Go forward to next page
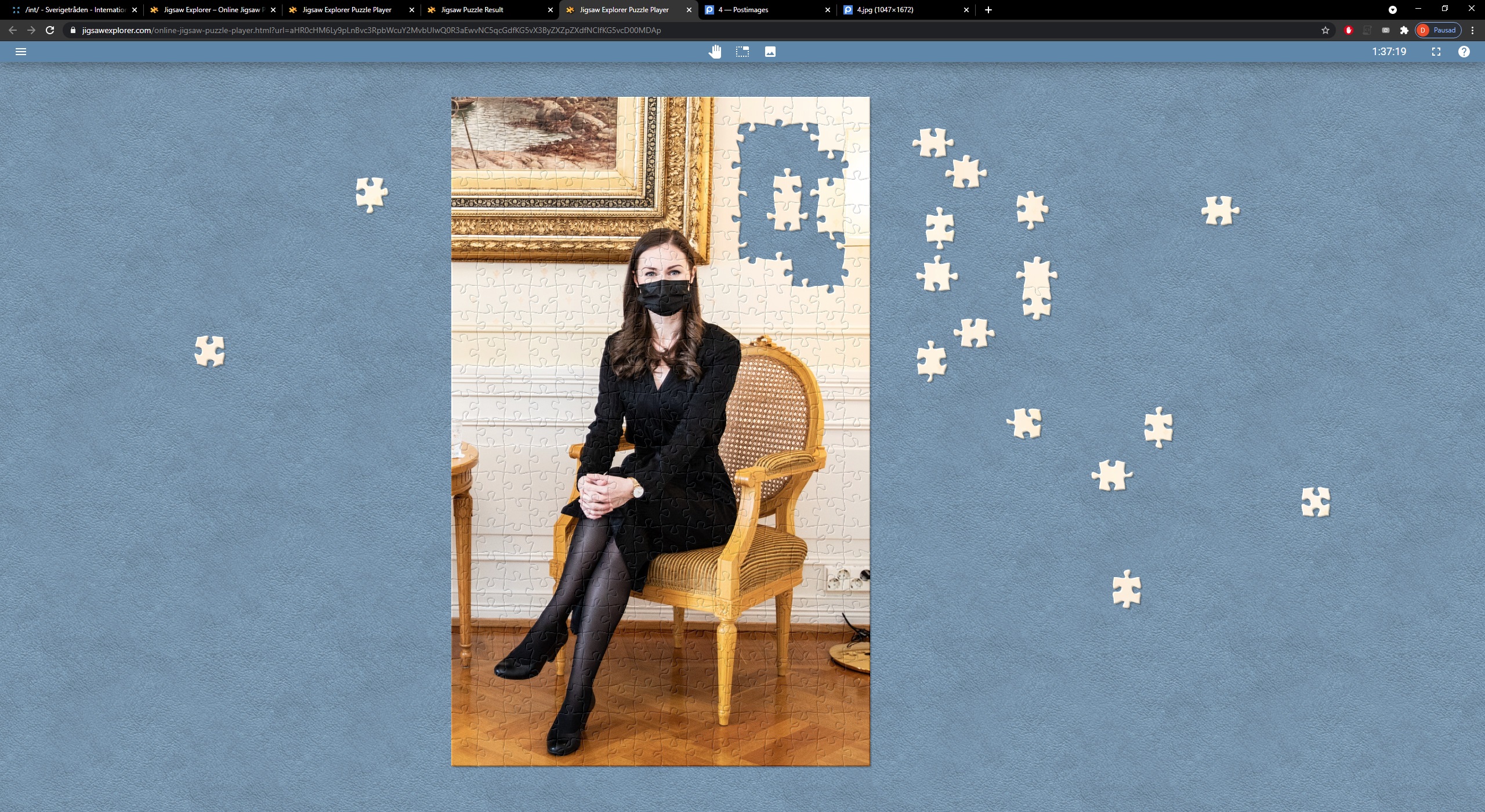Image resolution: width=1485 pixels, height=812 pixels. click(x=31, y=30)
